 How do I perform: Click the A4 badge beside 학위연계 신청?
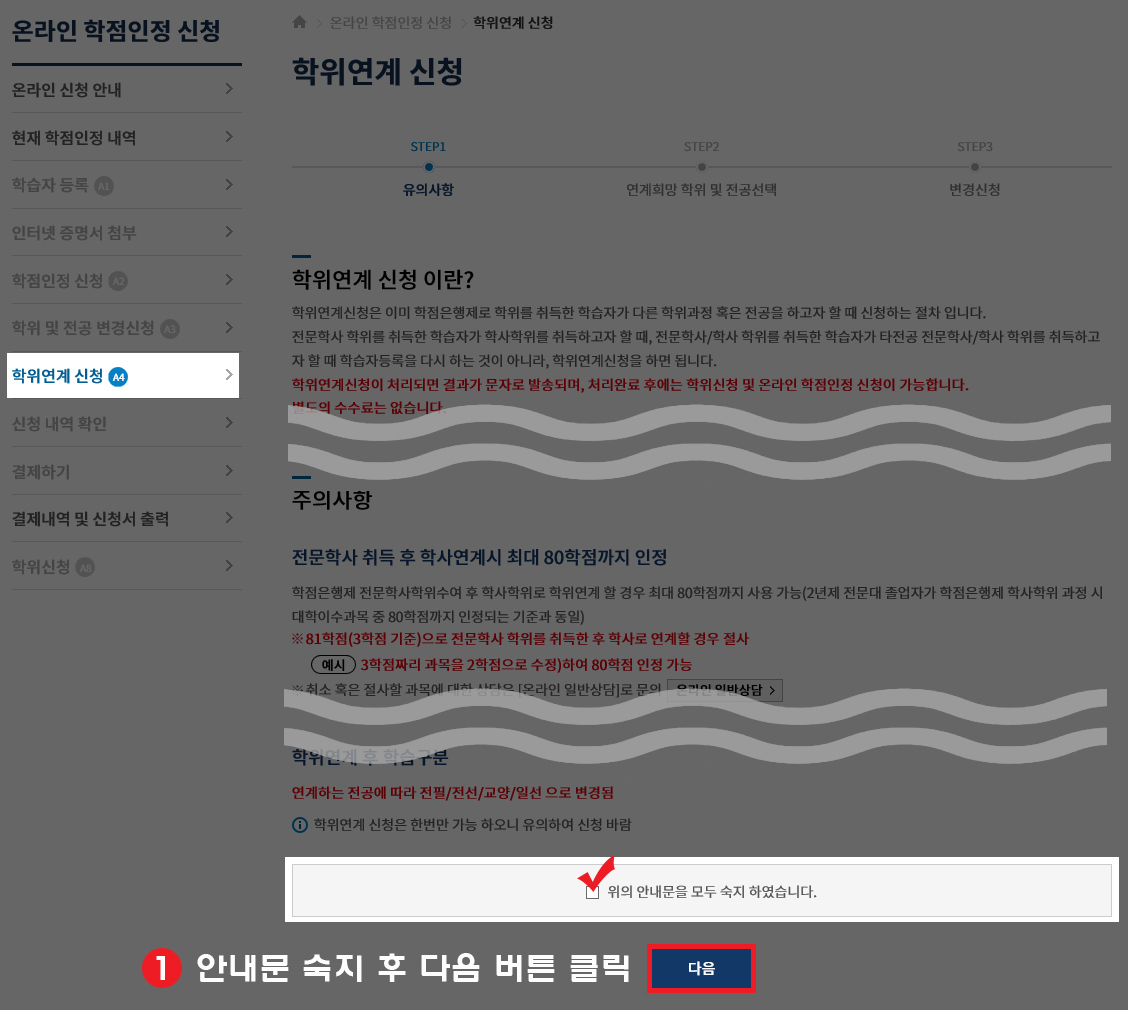click(118, 377)
